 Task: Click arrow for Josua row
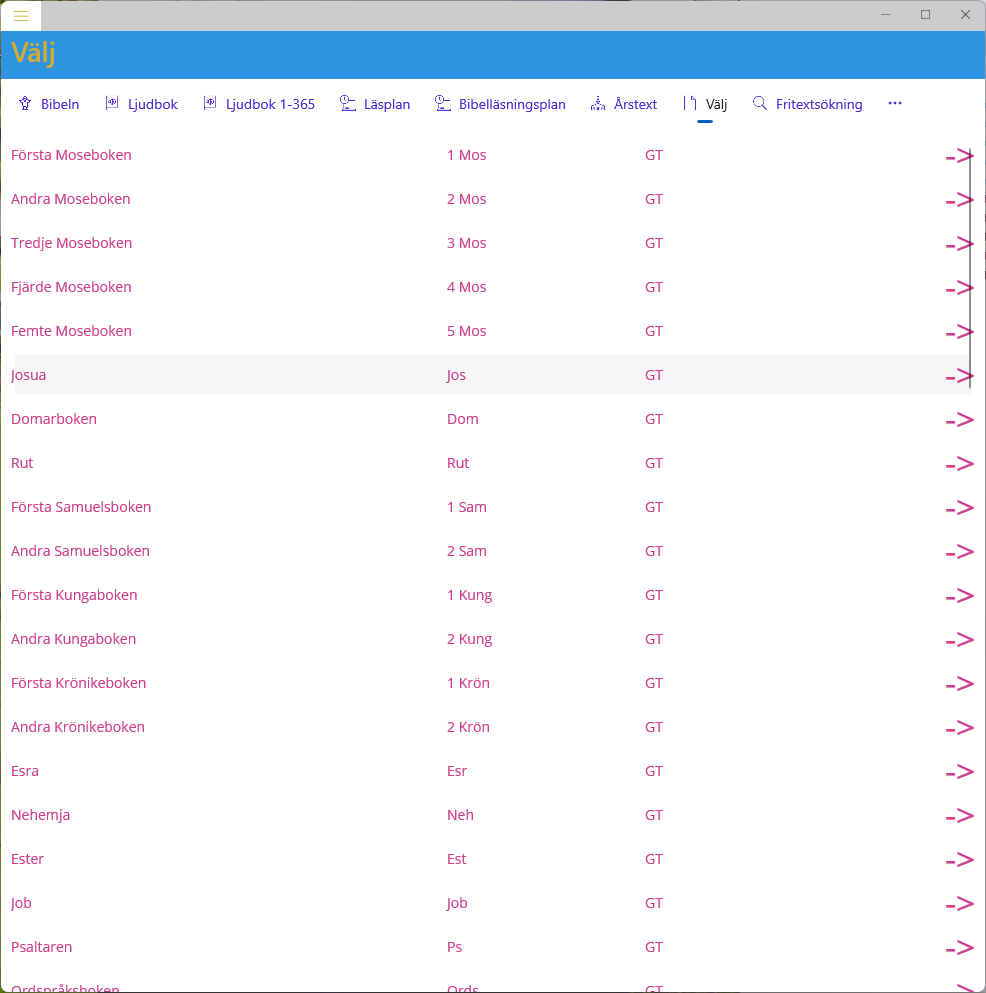tap(959, 376)
